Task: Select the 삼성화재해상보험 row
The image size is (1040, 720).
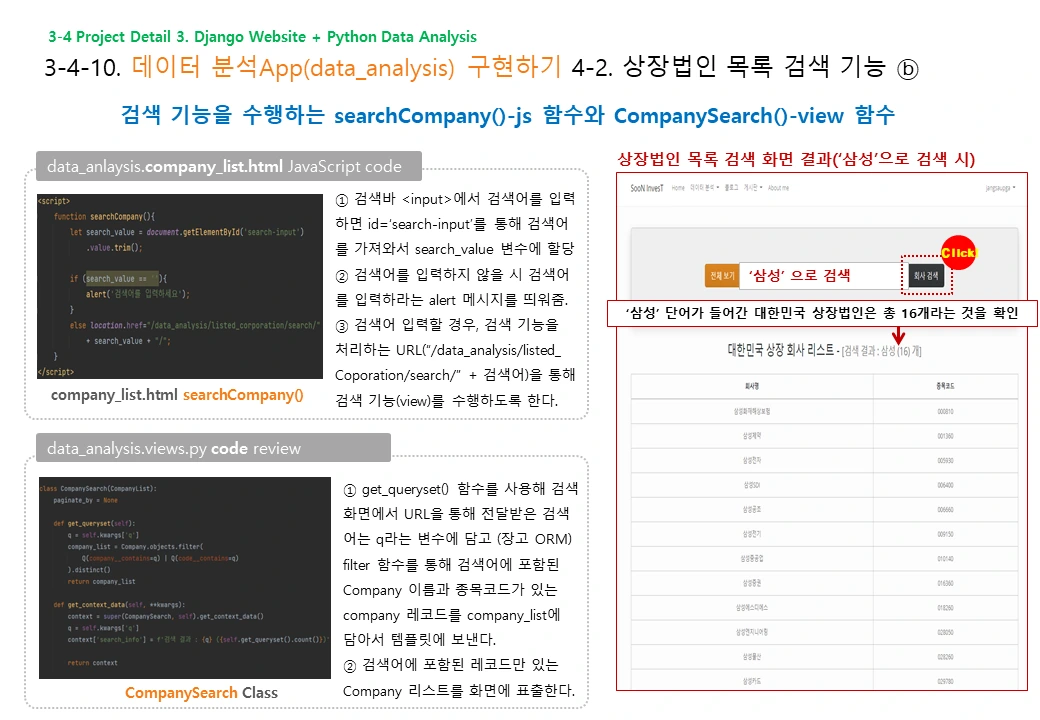Action: pos(824,412)
